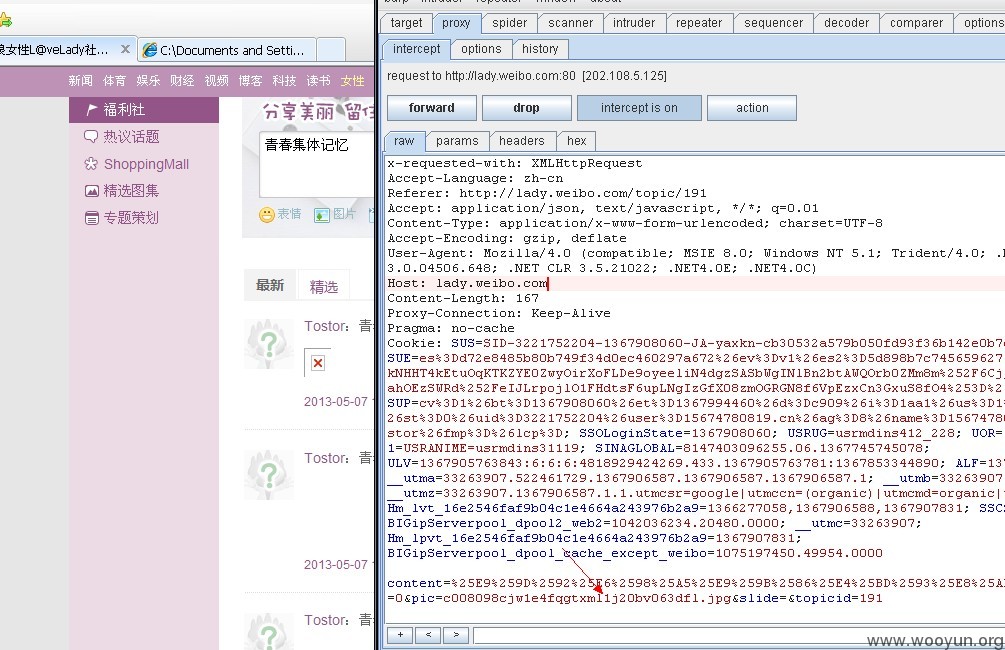Switch to C:\Documents and Setti... browser tab
Image resolution: width=1005 pixels, height=650 pixels.
(x=226, y=50)
